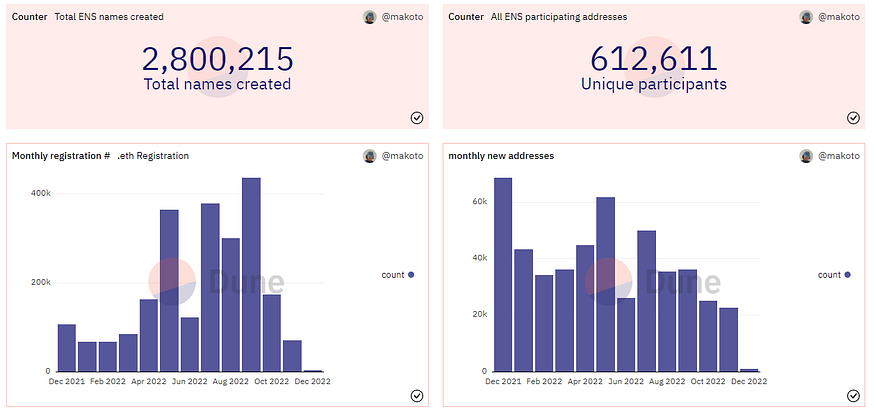Open @makoto link on monthly new addresses chart
Viewport: 875px width, 411px height.
(839, 156)
